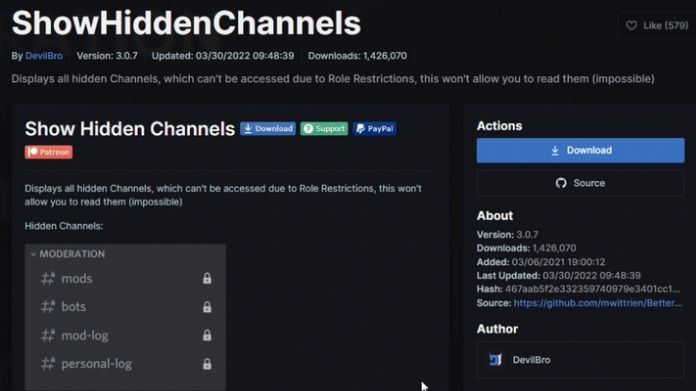The width and height of the screenshot is (696, 391).
Task: Click hash icon of personal-log channel
Action: (48, 364)
